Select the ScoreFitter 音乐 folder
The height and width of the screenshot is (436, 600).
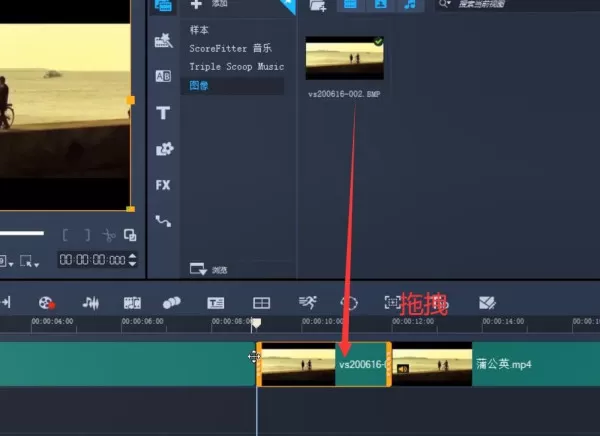pos(230,48)
